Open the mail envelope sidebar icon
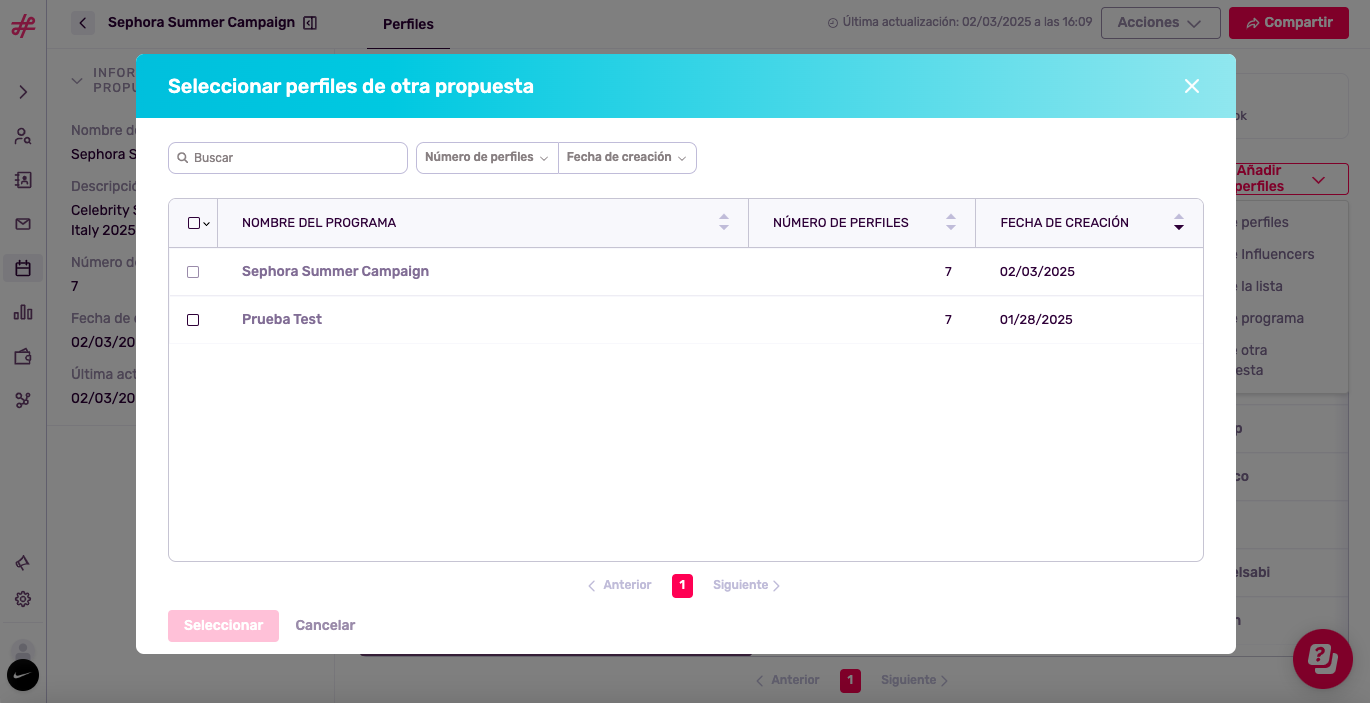Screen dimensions: 1370x703 pos(23,224)
